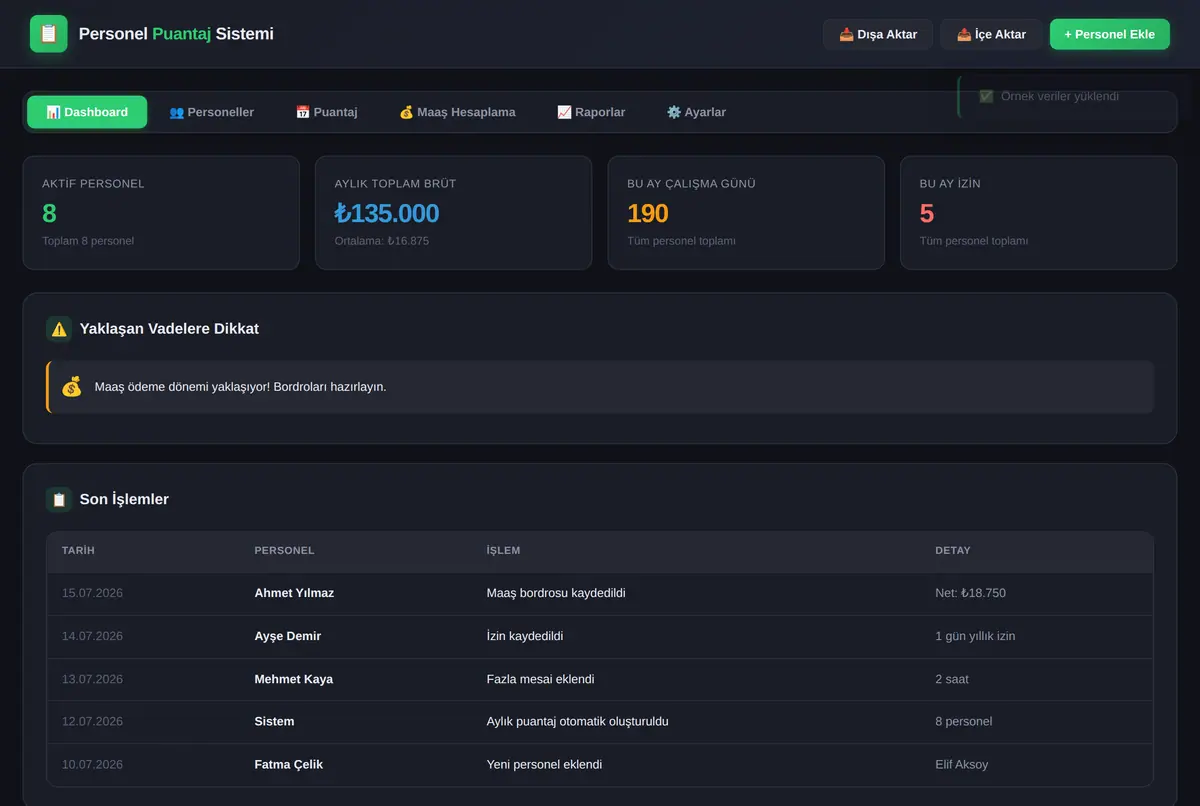
Task: Click the 'Maaş bordrosu kaydedildi' entry
Action: [556, 593]
